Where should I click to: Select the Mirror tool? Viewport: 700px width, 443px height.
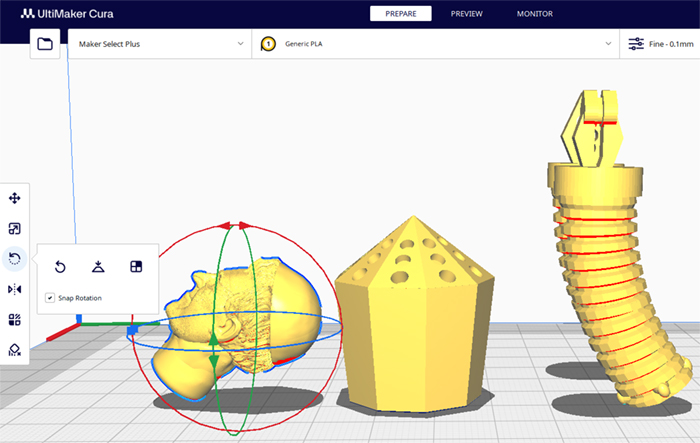(x=14, y=289)
